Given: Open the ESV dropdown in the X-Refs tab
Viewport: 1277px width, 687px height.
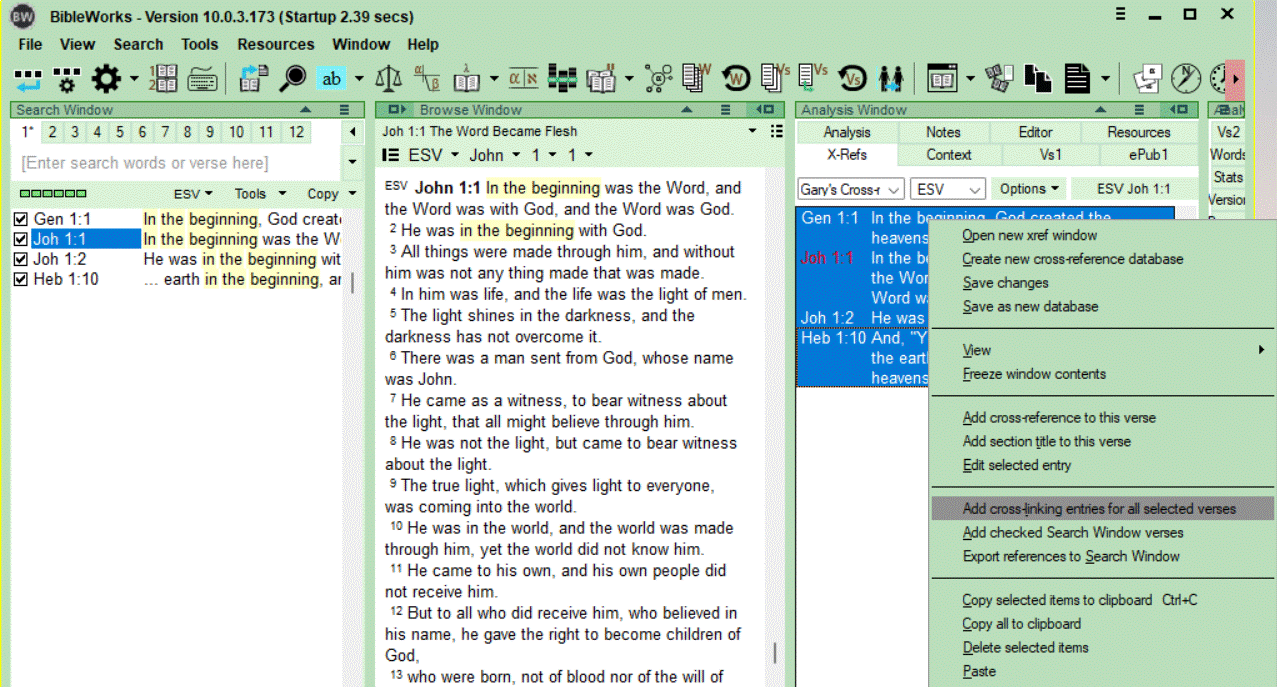Looking at the screenshot, I should [948, 189].
